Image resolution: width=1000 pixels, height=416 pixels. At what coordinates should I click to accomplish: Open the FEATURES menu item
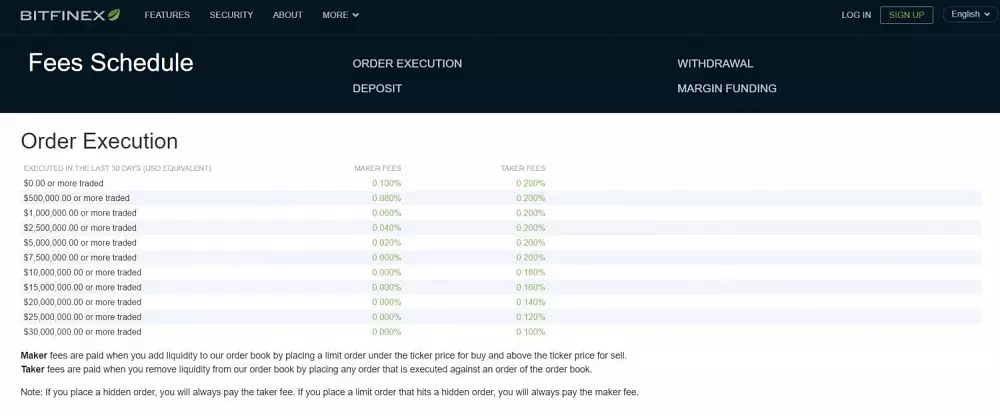(x=167, y=15)
